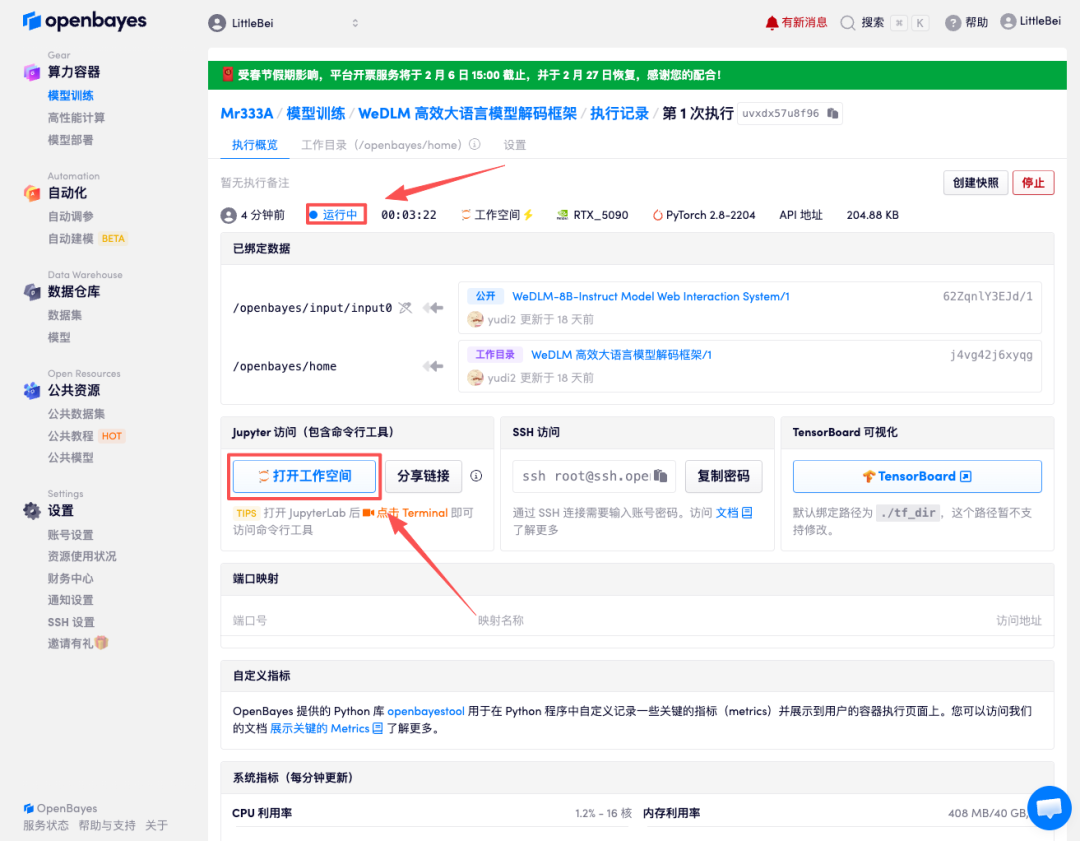Click the PyTorch 2.8-2204 flame icon
Viewport: 1080px width, 841px height.
pyautogui.click(x=657, y=215)
